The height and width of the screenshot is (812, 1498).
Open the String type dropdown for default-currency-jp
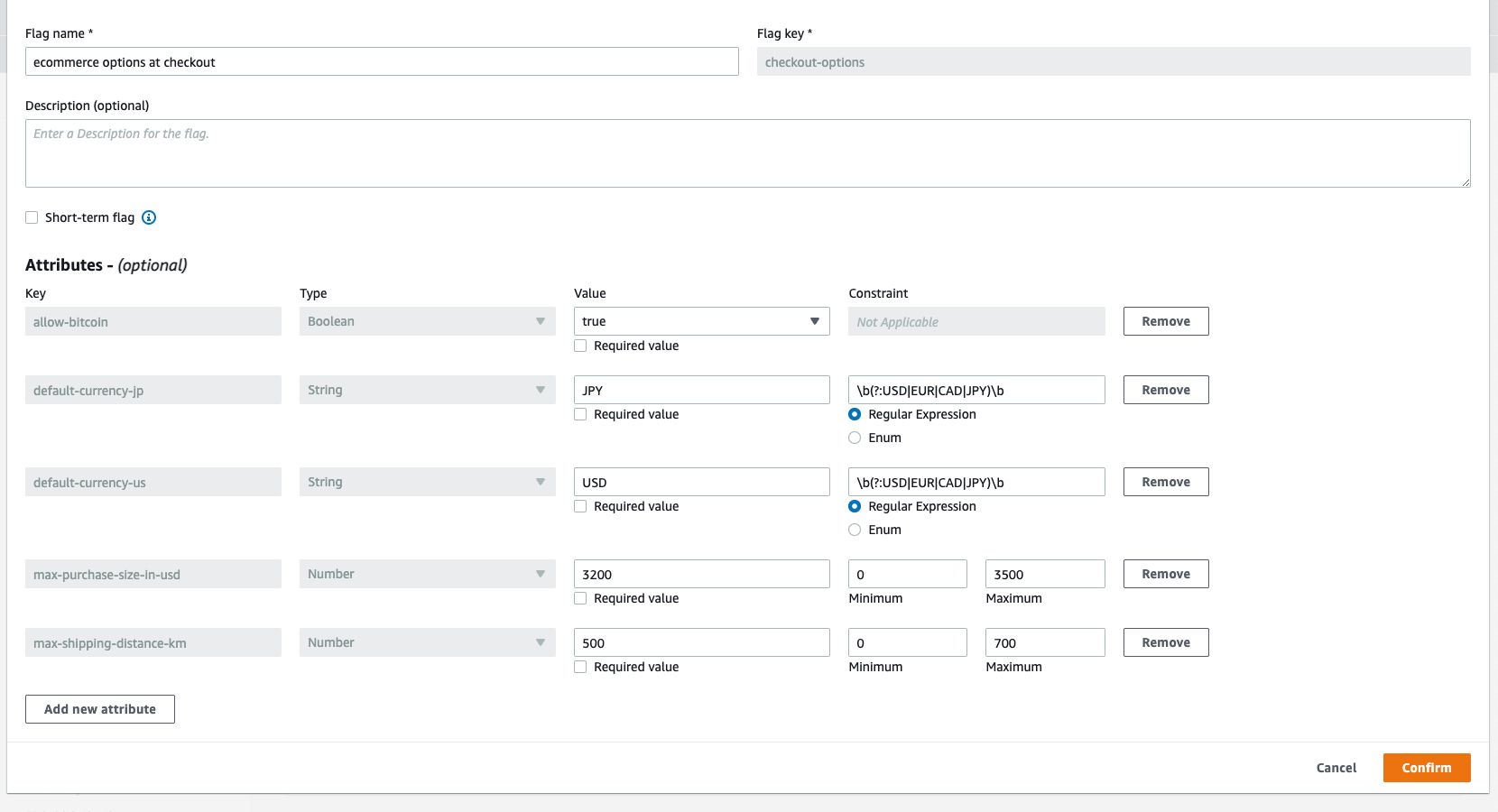[x=428, y=390]
